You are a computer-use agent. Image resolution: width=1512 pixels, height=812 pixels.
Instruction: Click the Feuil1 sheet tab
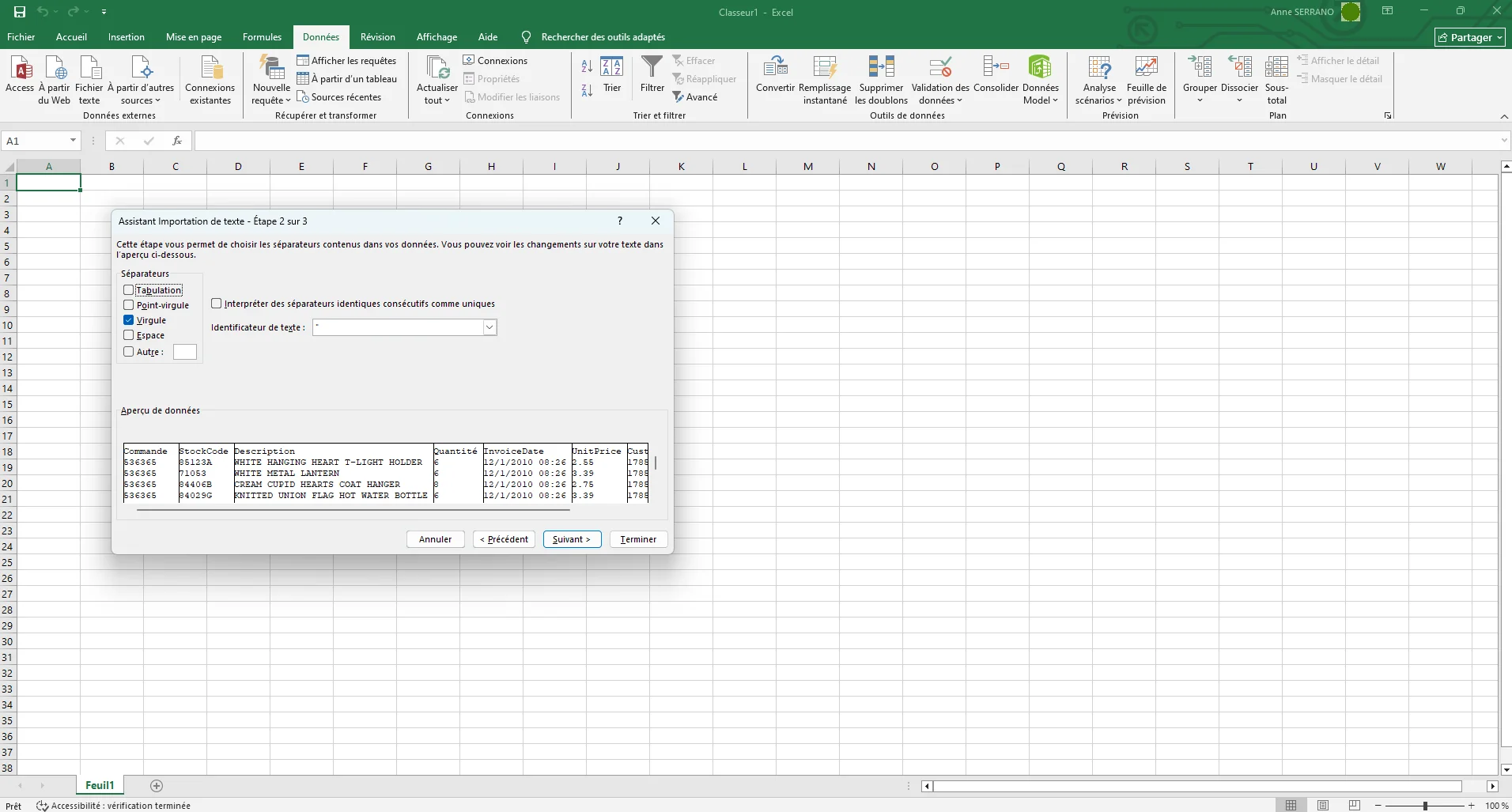tap(100, 785)
